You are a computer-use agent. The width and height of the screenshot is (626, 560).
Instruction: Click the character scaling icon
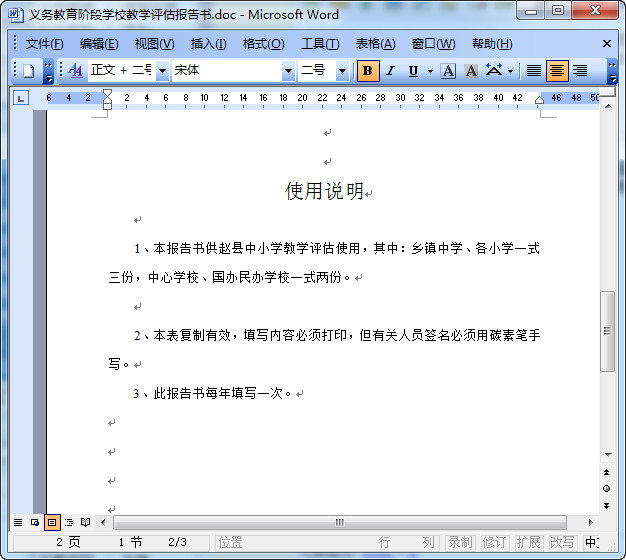494,71
